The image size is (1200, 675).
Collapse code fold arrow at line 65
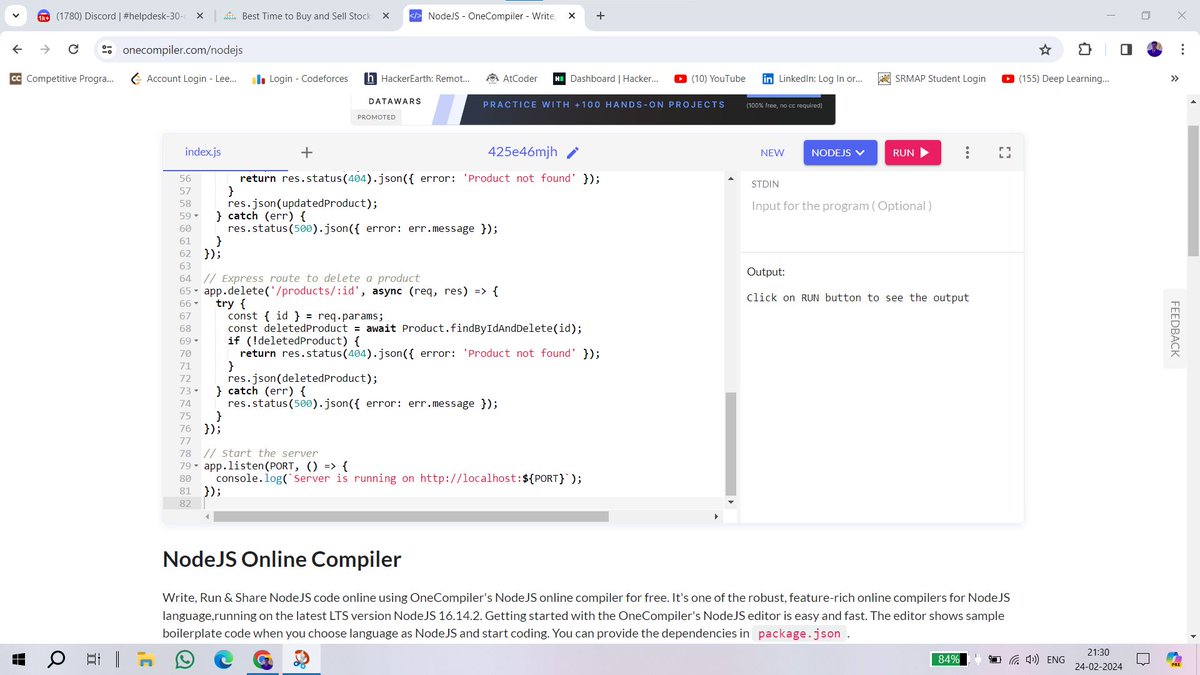(196, 291)
